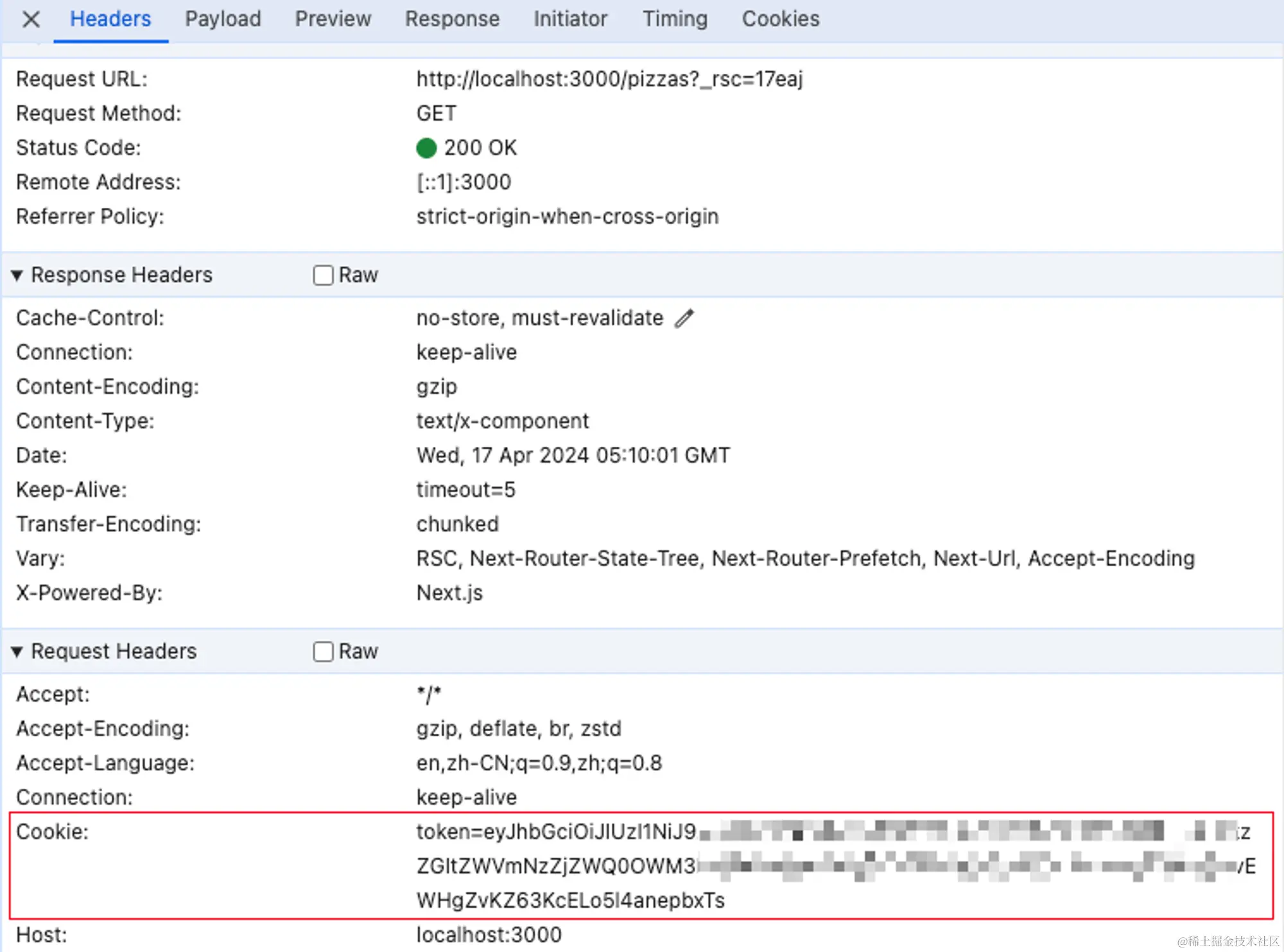Open the Cookies tab
Image resolution: width=1284 pixels, height=952 pixels.
coord(780,19)
